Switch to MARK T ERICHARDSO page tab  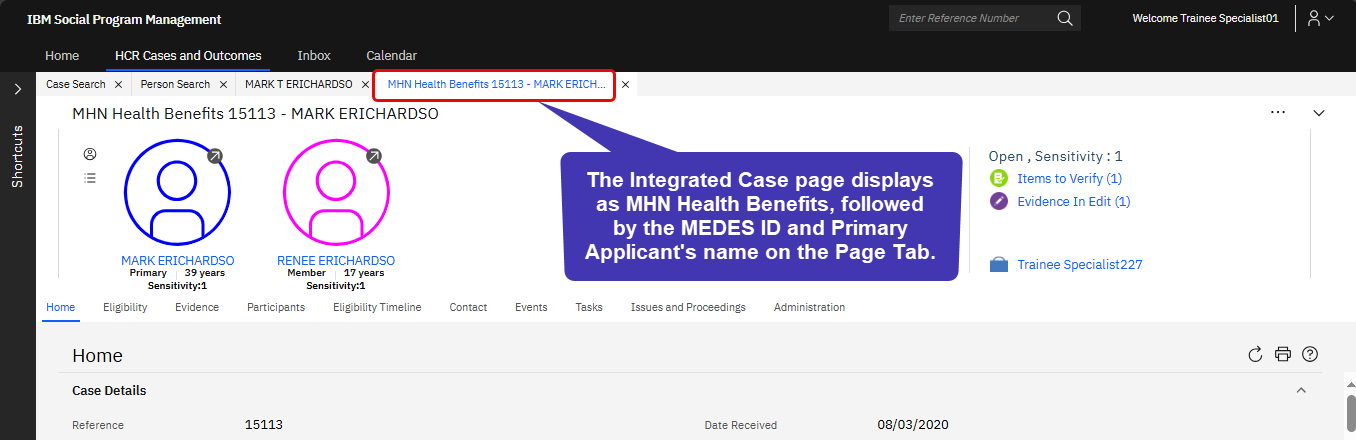pos(299,85)
